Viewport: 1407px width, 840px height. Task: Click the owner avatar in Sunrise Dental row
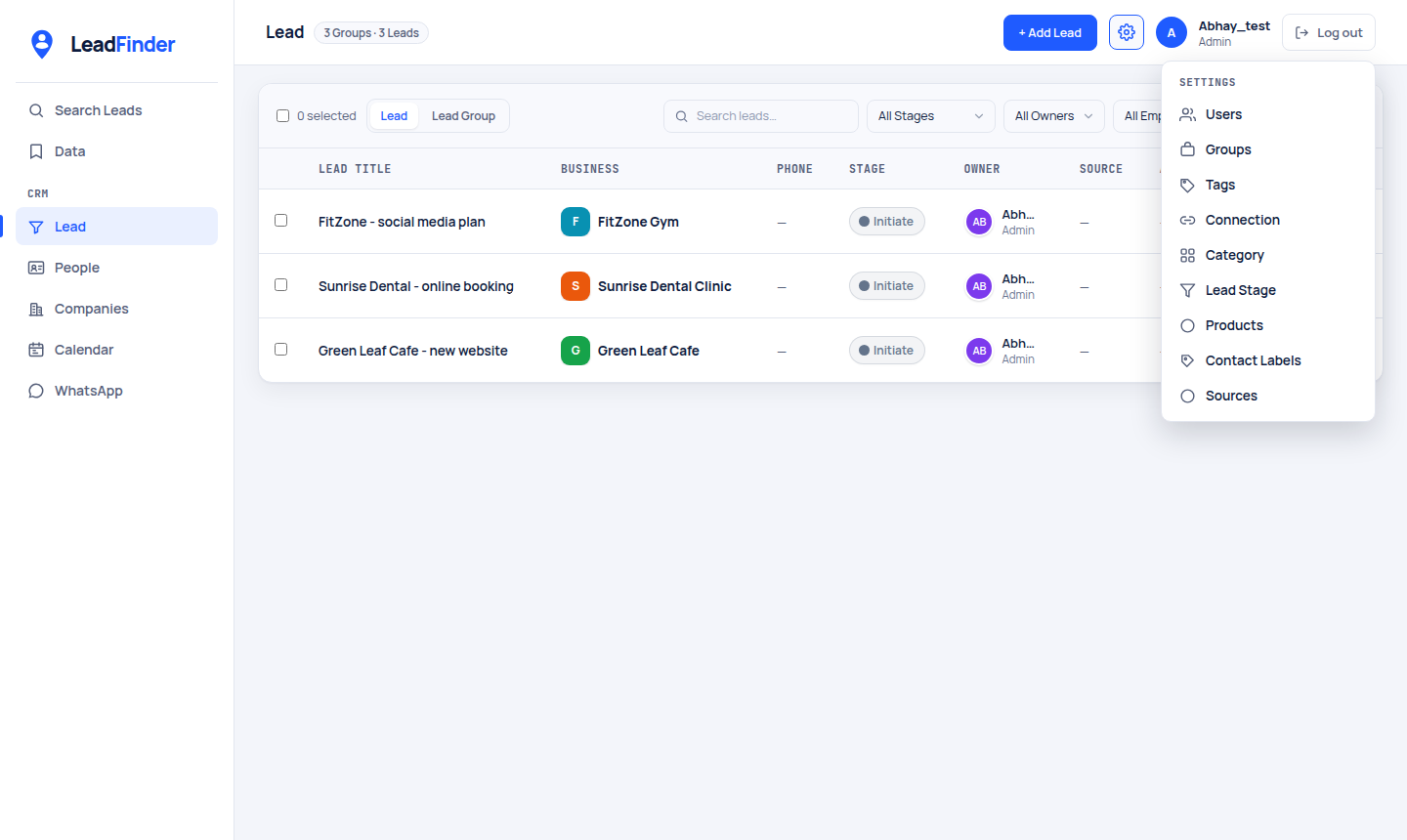(x=979, y=286)
